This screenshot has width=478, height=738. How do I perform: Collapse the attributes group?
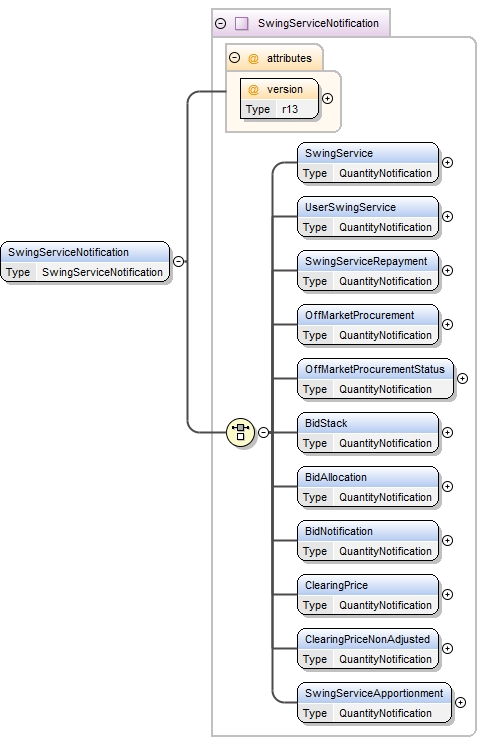click(x=234, y=57)
